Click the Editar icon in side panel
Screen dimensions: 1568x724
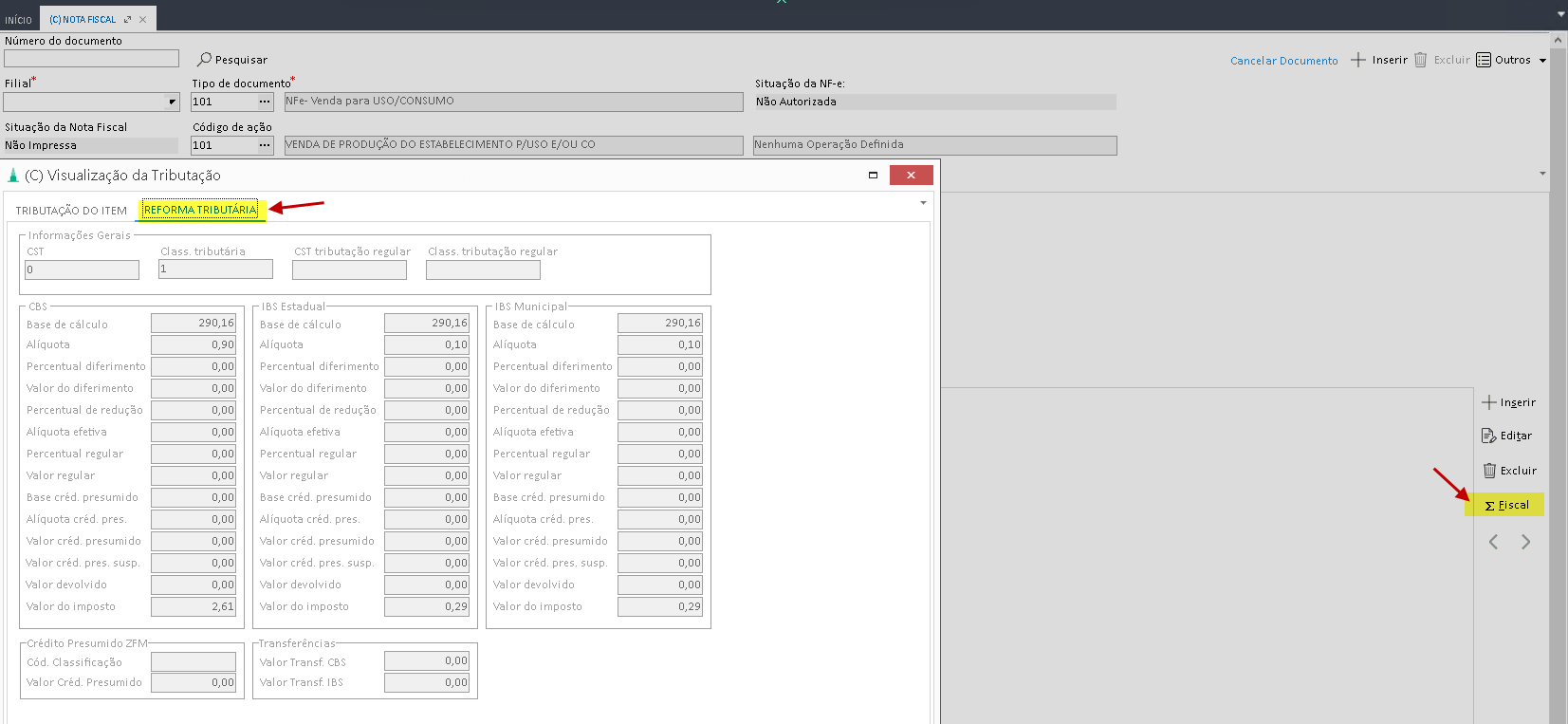tap(1489, 436)
